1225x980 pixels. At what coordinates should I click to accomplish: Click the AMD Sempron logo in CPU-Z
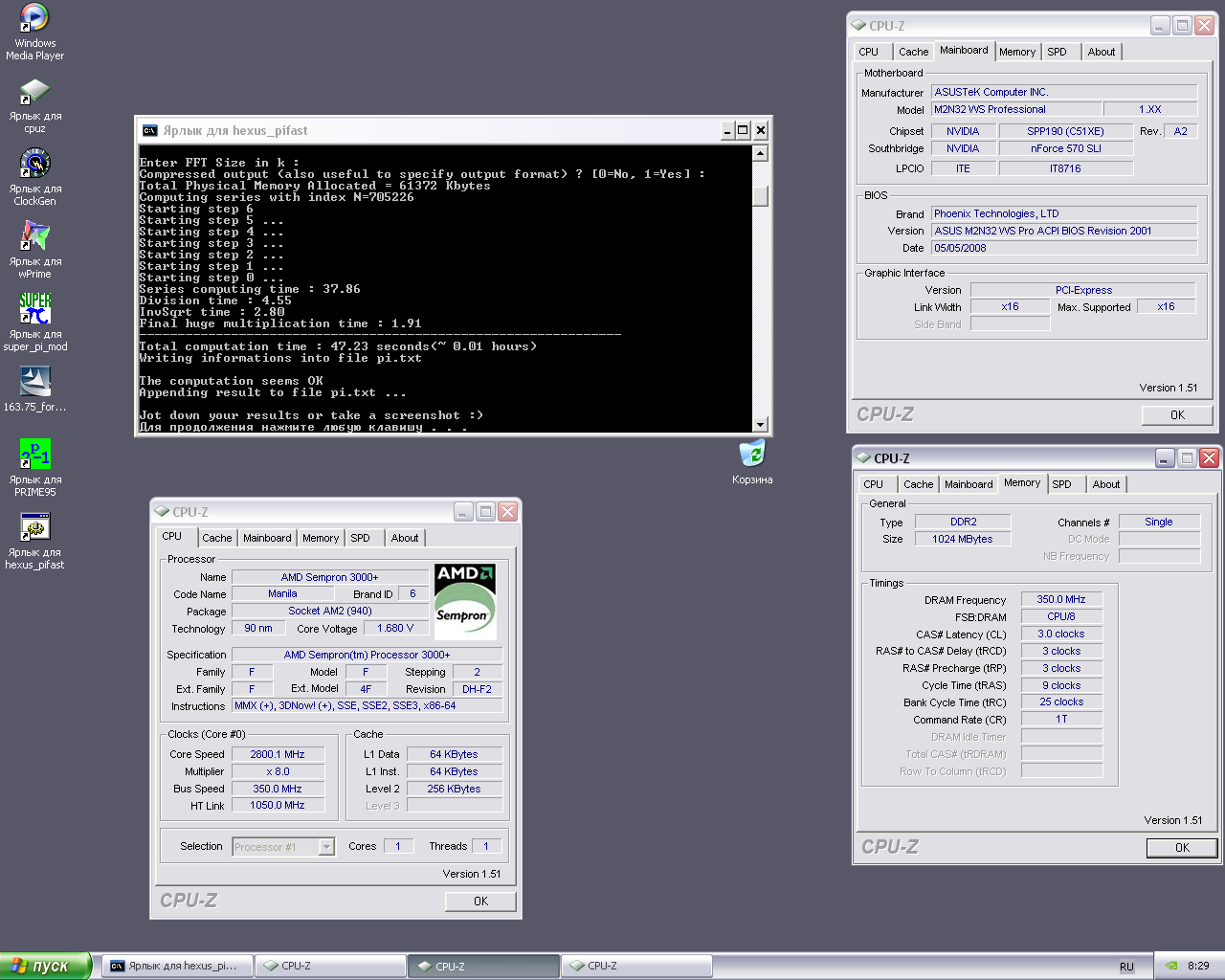point(465,602)
